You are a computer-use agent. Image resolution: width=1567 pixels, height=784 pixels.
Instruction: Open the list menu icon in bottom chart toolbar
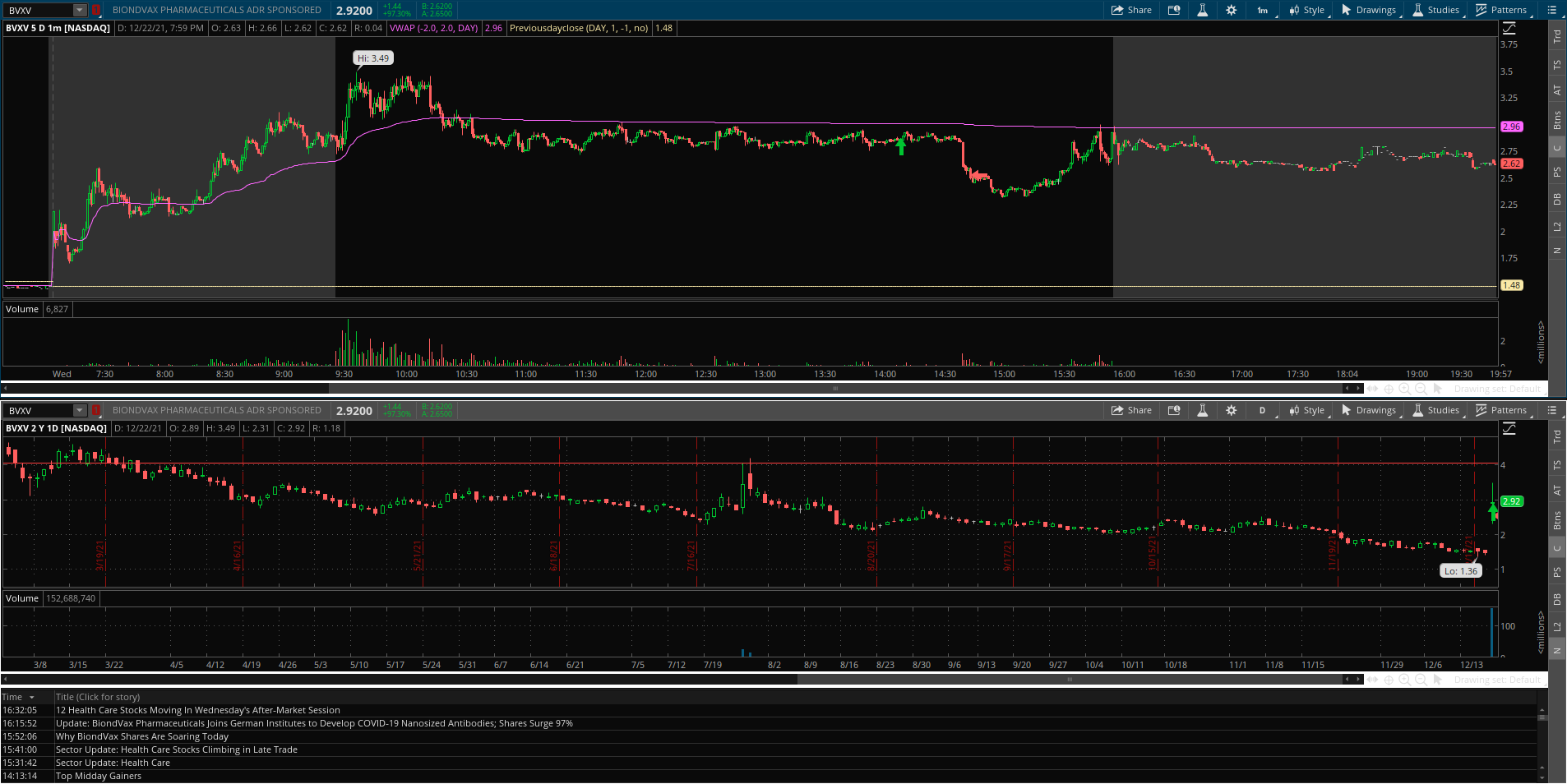(x=1551, y=410)
